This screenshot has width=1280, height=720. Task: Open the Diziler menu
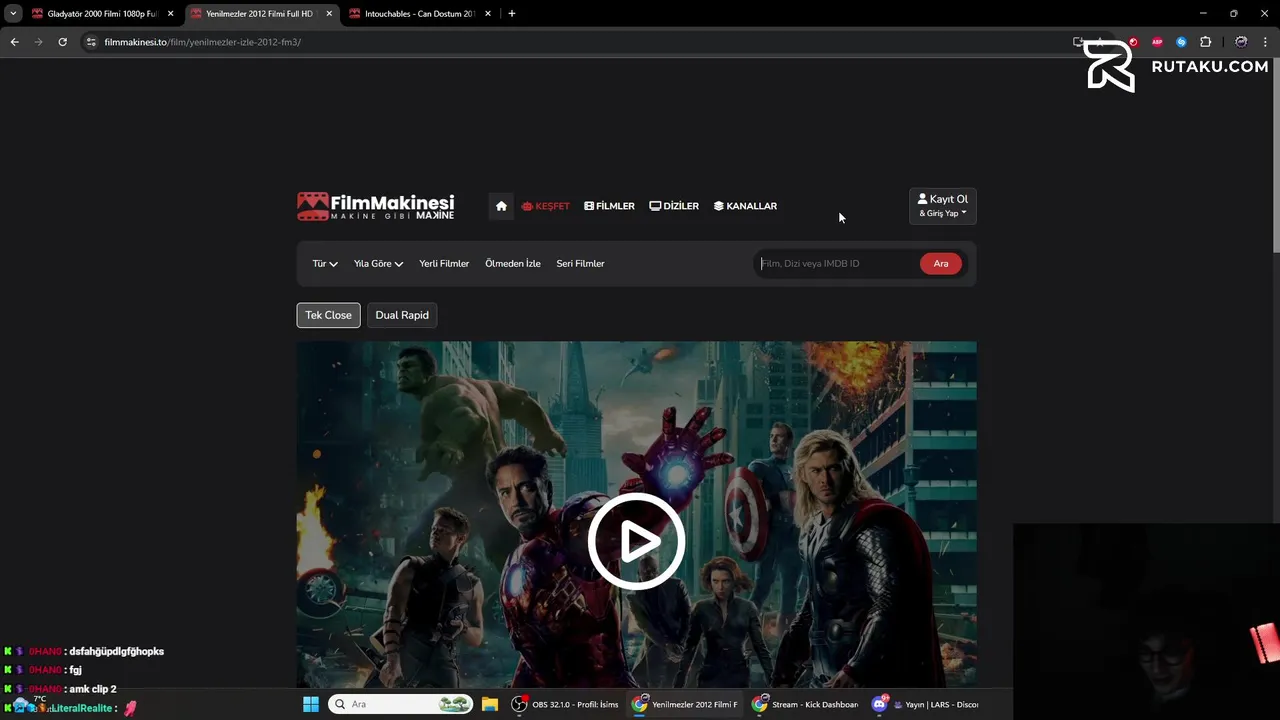click(674, 206)
